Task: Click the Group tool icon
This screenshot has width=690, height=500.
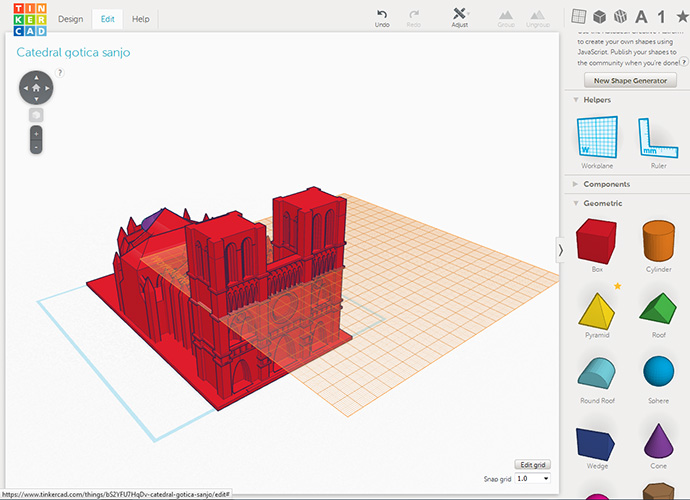Action: tap(506, 19)
